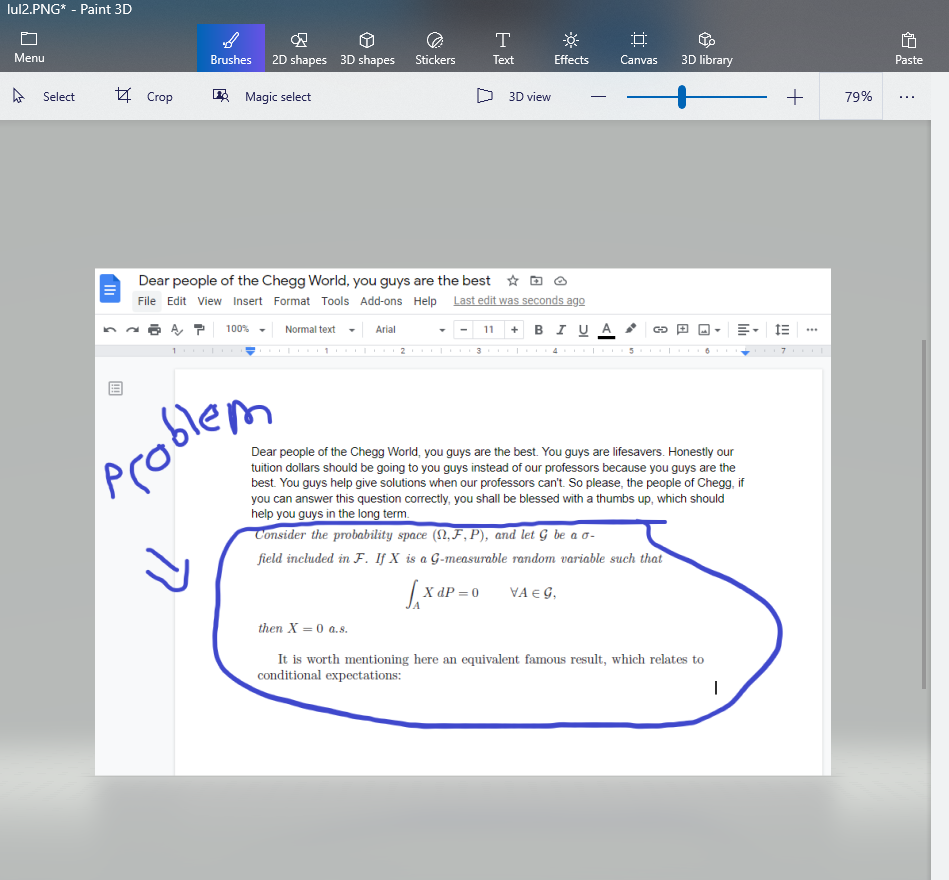Increase font size with plus button
Image resolution: width=949 pixels, height=880 pixels.
514,330
